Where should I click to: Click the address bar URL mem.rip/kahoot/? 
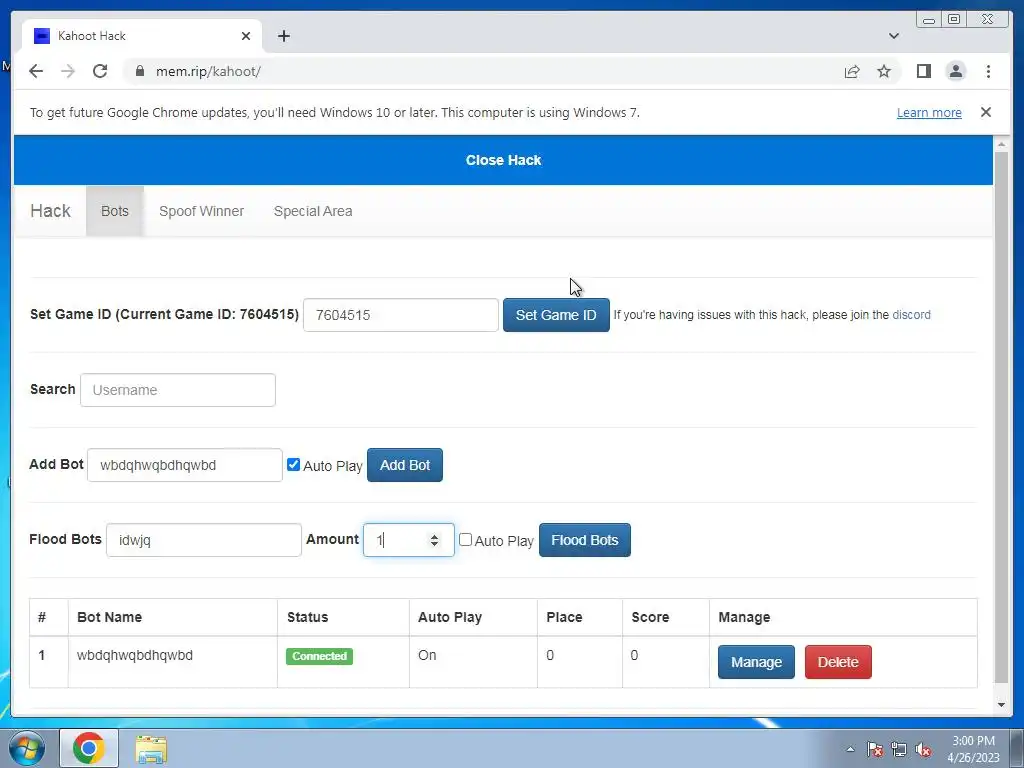click(208, 71)
